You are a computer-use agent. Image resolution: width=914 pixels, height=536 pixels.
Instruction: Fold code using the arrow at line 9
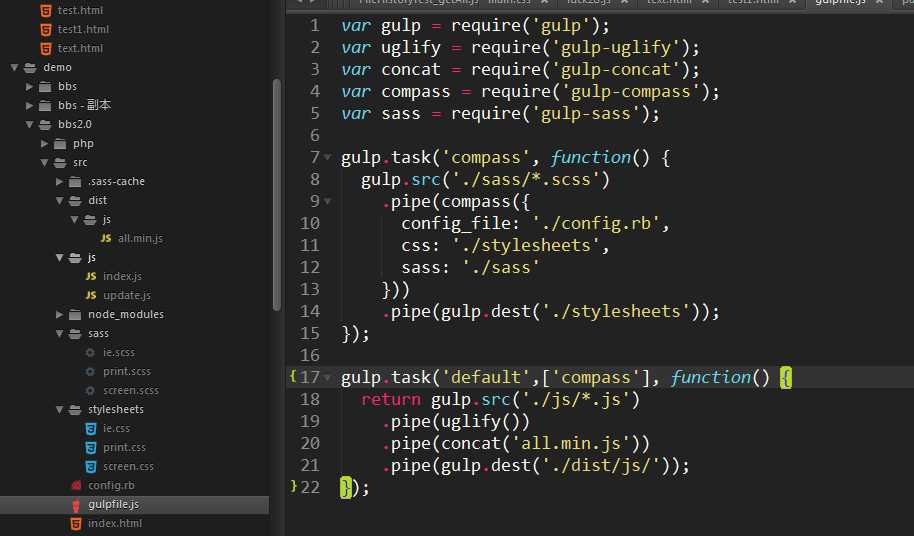point(328,202)
